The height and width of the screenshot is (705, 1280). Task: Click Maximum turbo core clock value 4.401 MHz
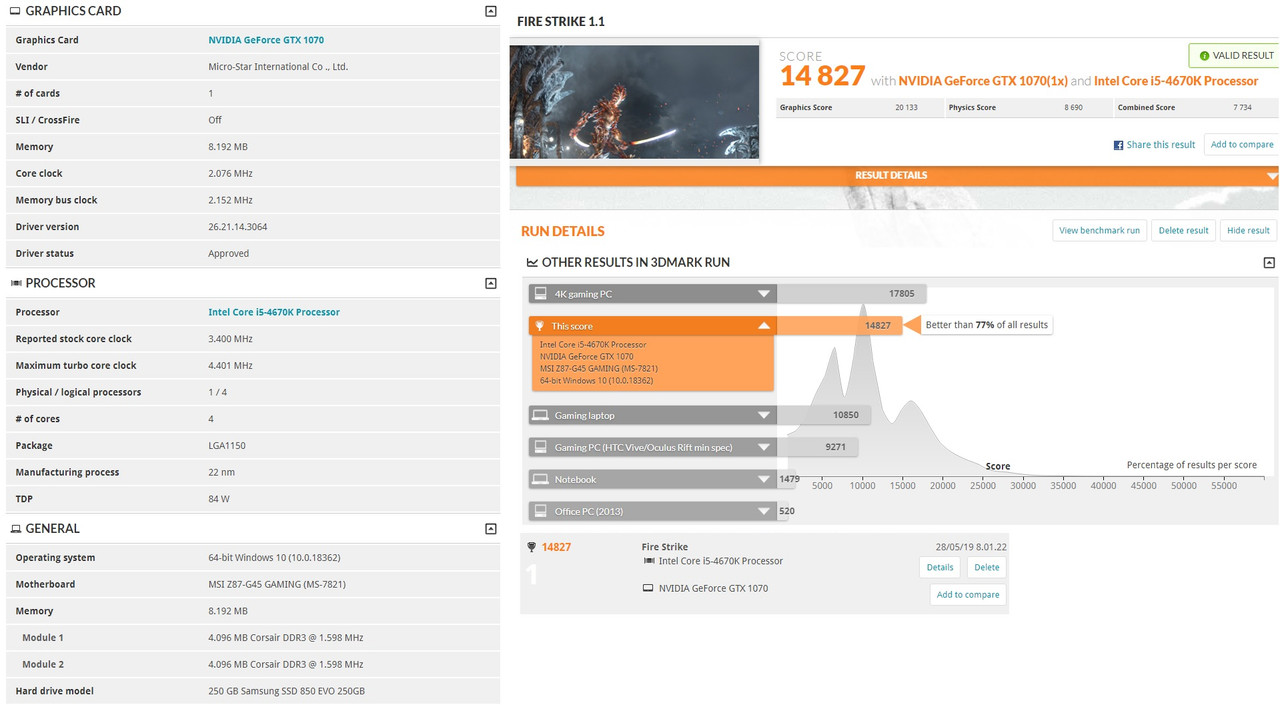tap(230, 365)
